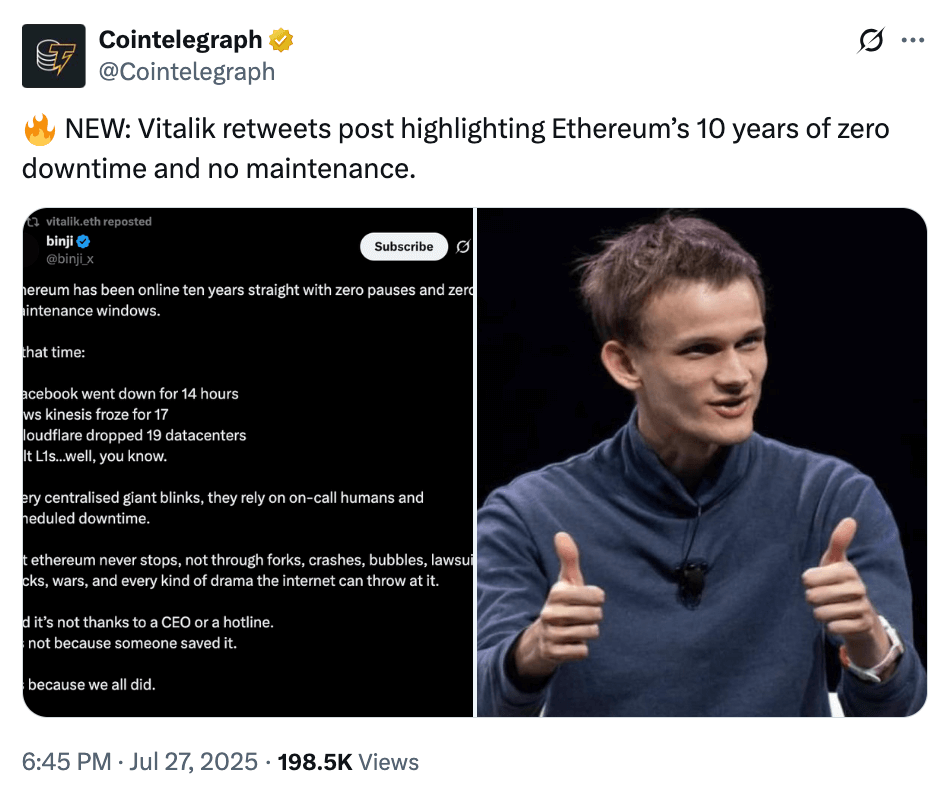Image resolution: width=946 pixels, height=804 pixels.
Task: Click the @Cointelegraph handle
Action: click(186, 72)
